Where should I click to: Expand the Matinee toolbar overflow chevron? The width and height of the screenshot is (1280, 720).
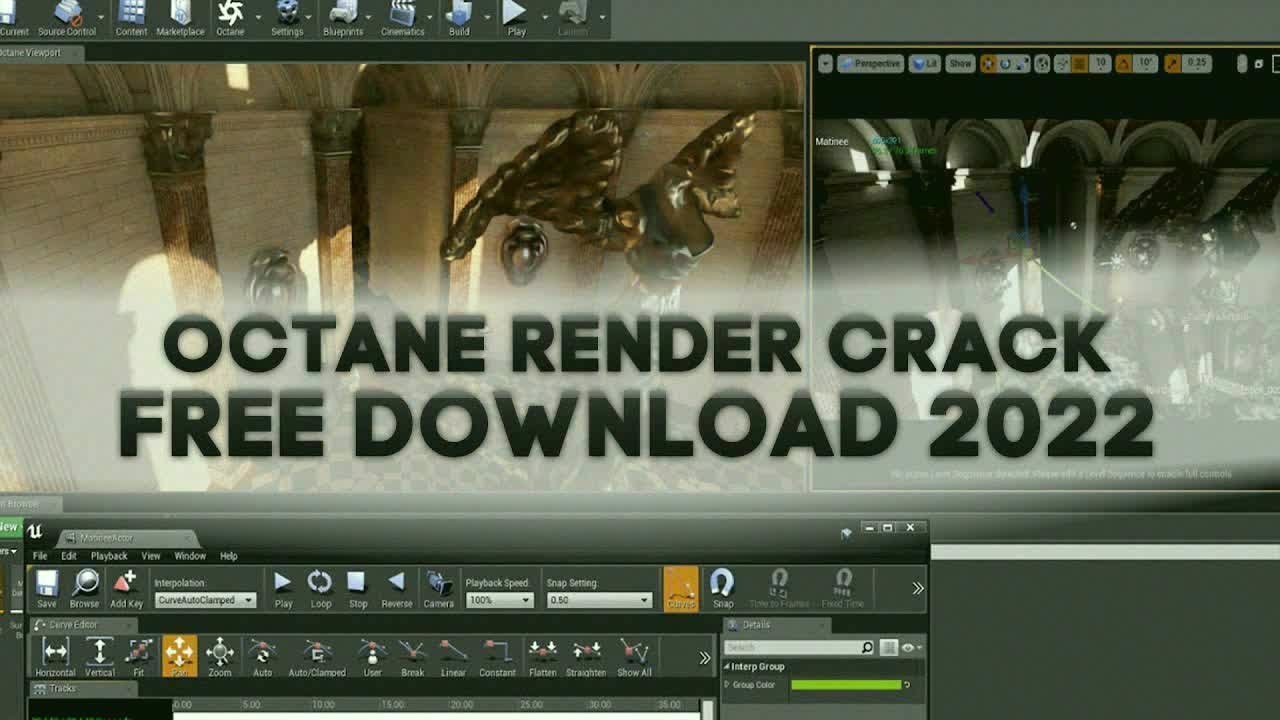pyautogui.click(x=918, y=588)
